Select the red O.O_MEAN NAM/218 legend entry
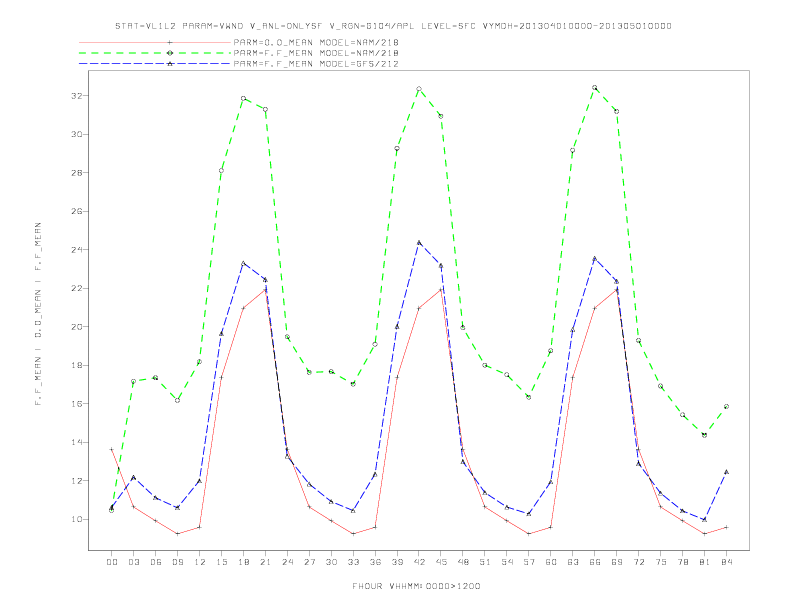792x612 pixels. [316, 42]
